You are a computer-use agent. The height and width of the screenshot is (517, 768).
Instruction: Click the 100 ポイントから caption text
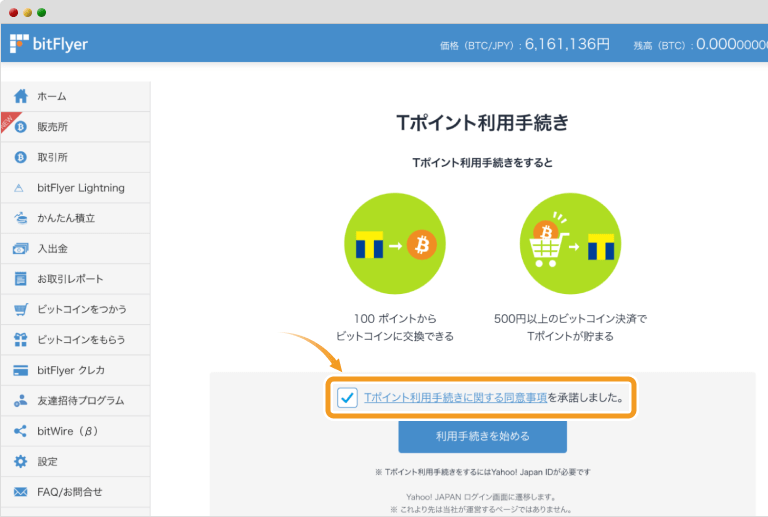point(395,319)
